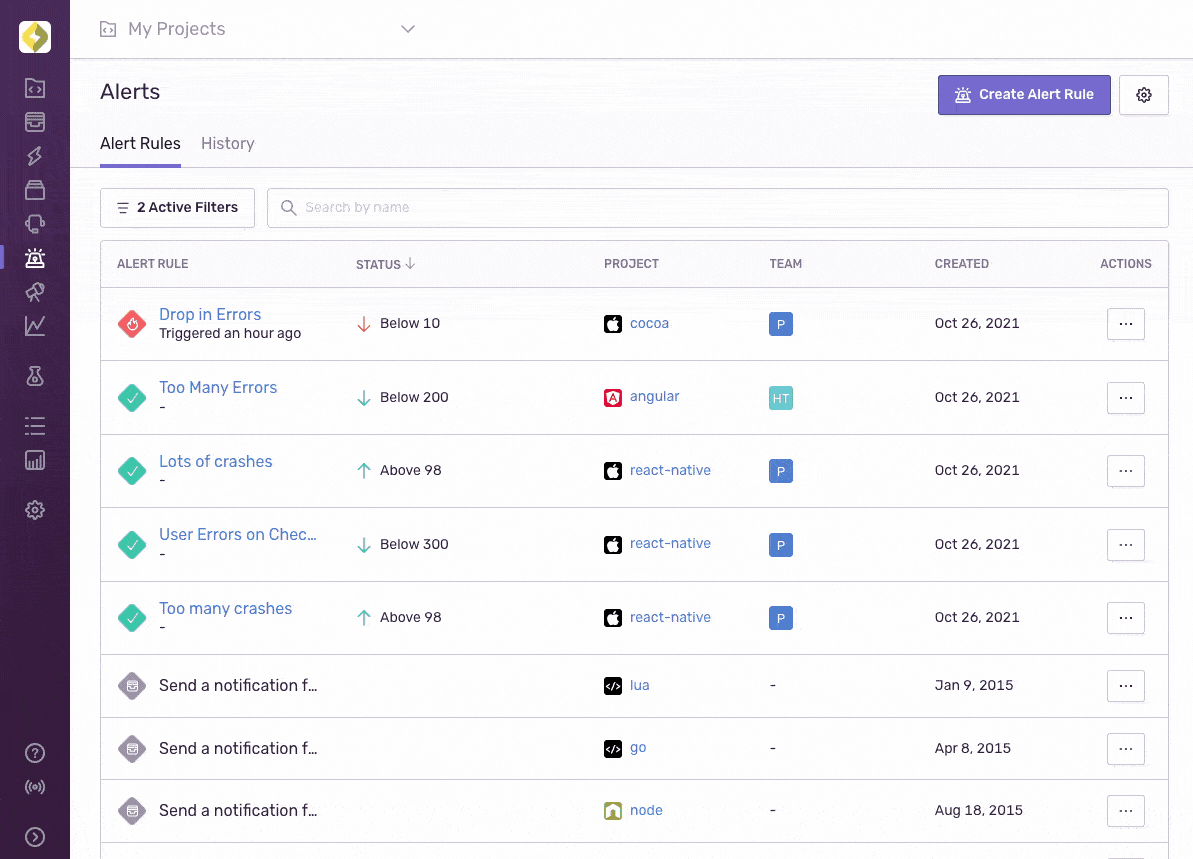
Task: Expand the sidebar with arrow icon
Action: pyautogui.click(x=35, y=837)
